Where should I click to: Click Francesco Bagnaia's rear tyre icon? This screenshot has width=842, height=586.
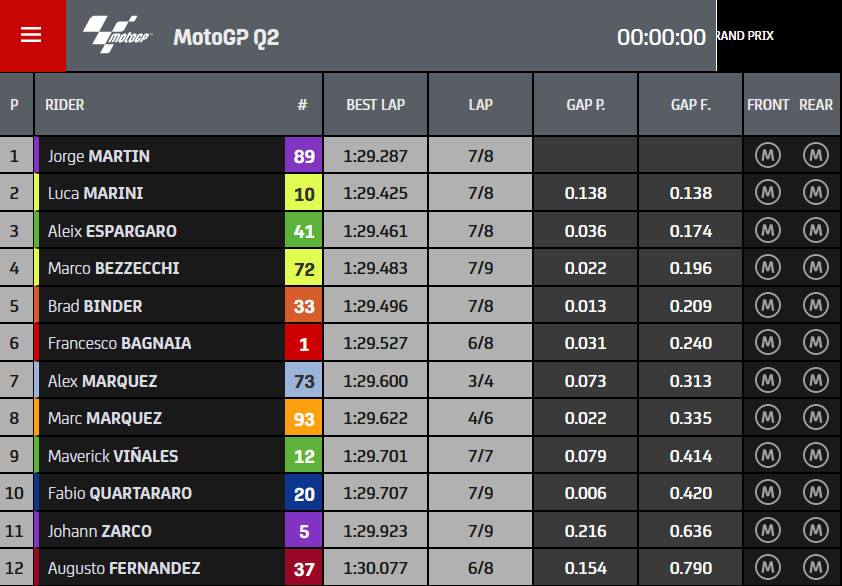tap(815, 343)
